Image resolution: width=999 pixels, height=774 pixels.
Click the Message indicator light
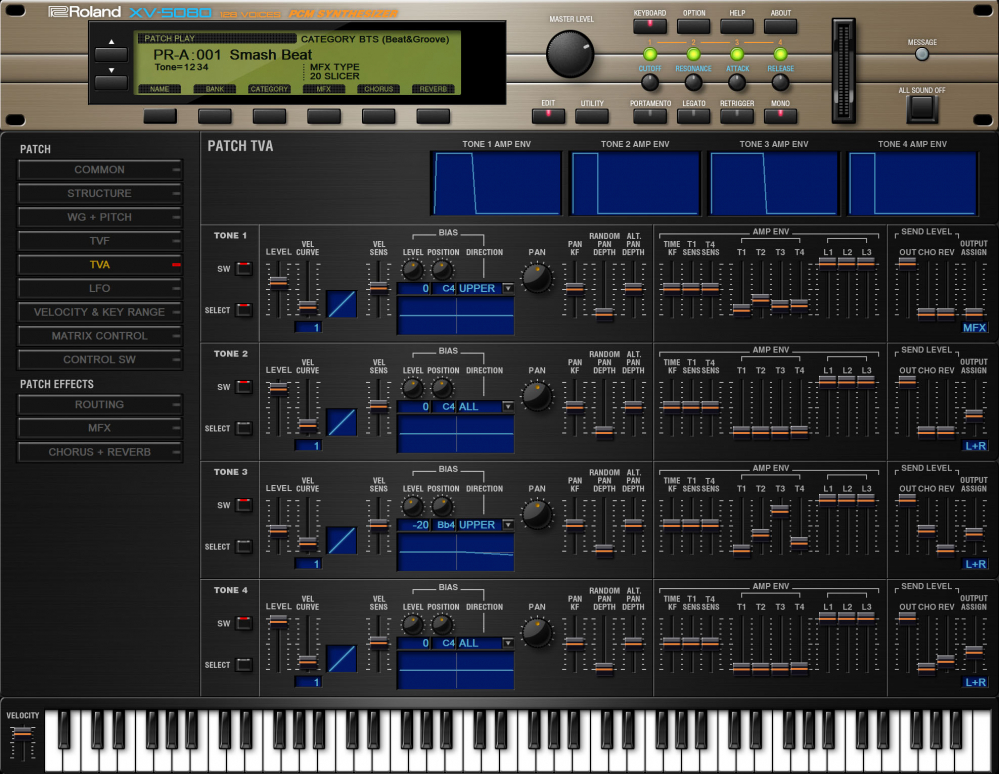(922, 55)
